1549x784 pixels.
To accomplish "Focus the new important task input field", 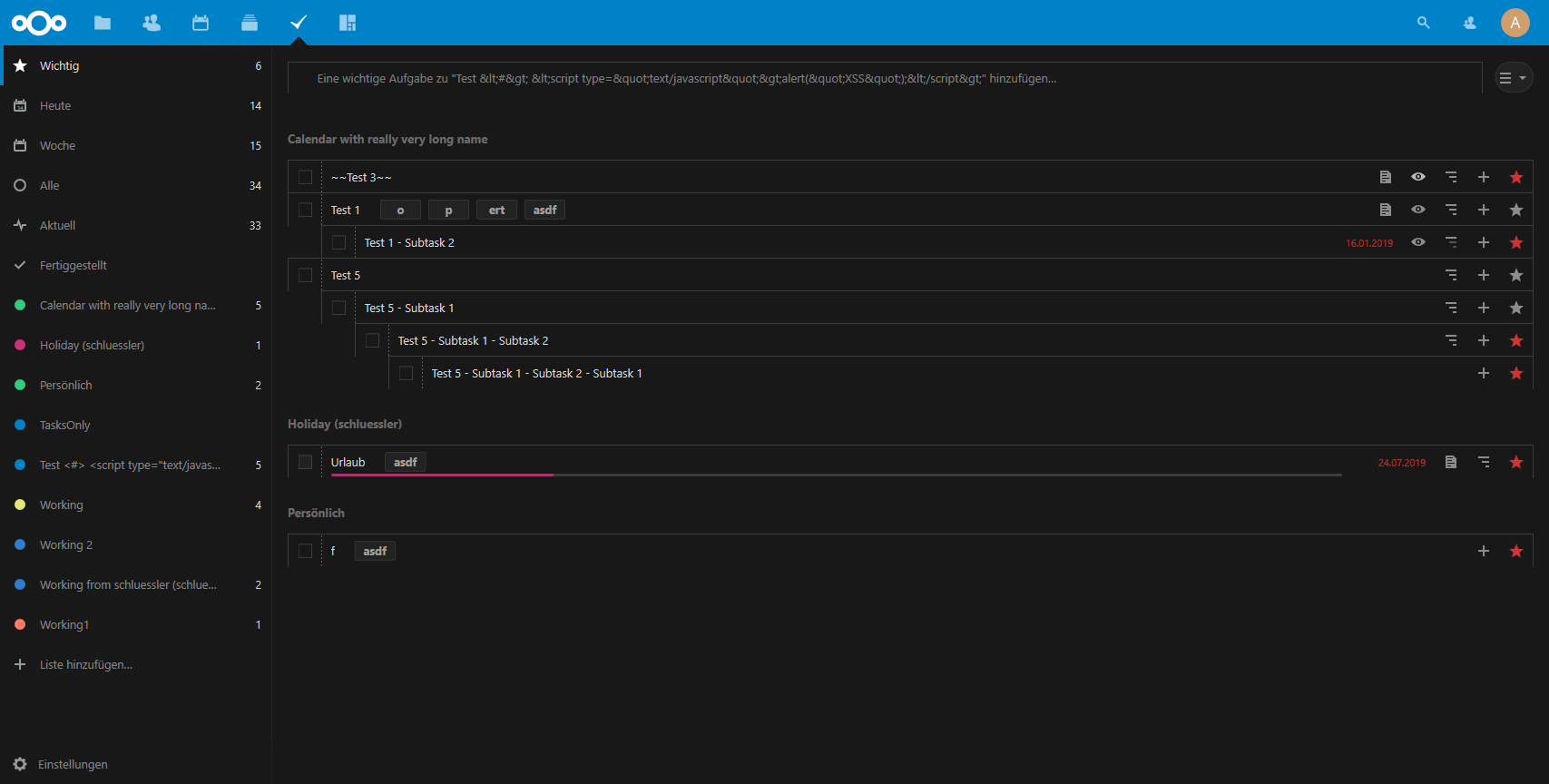I will 885,78.
